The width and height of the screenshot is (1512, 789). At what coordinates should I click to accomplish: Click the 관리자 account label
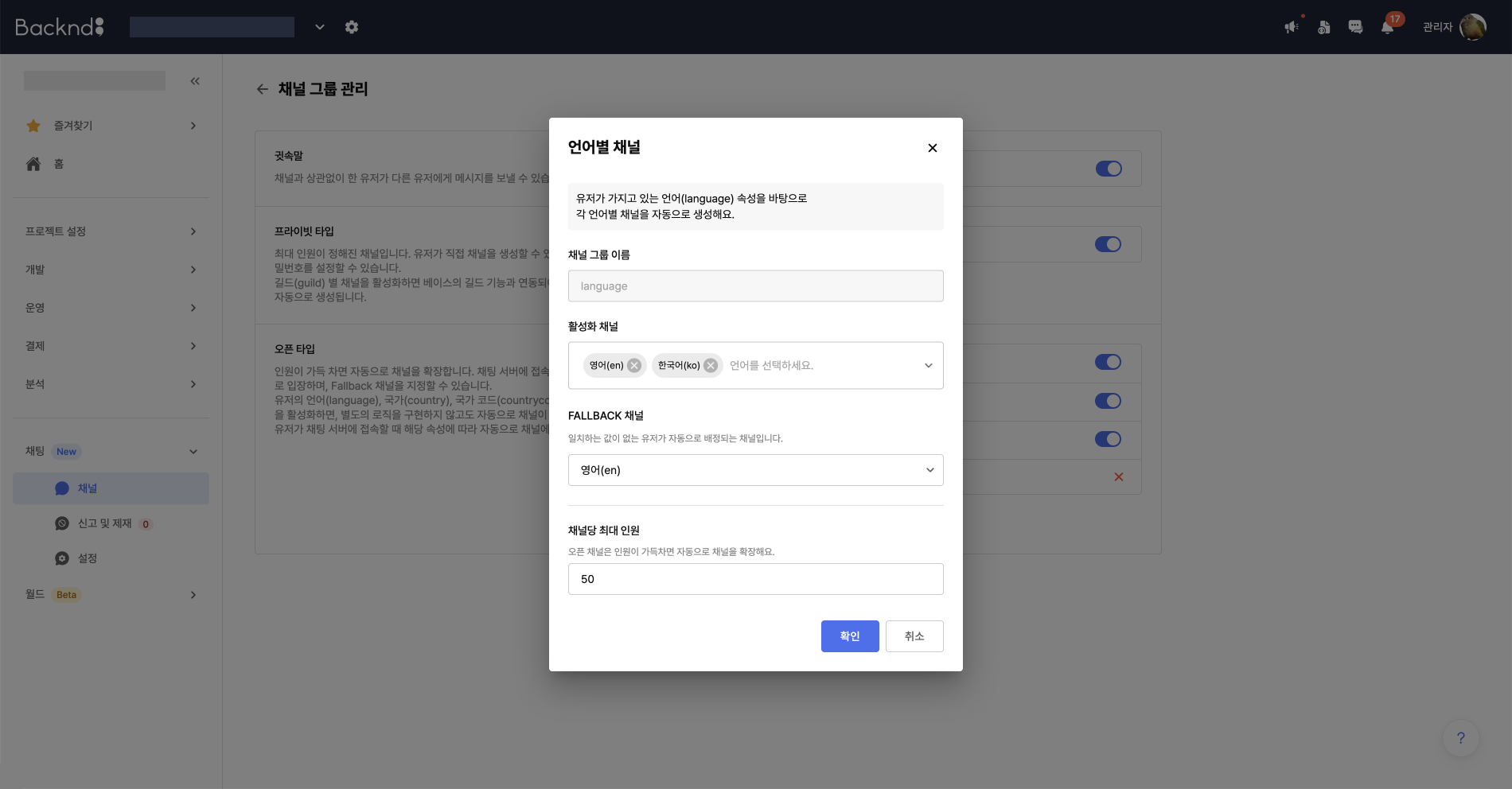pyautogui.click(x=1437, y=27)
